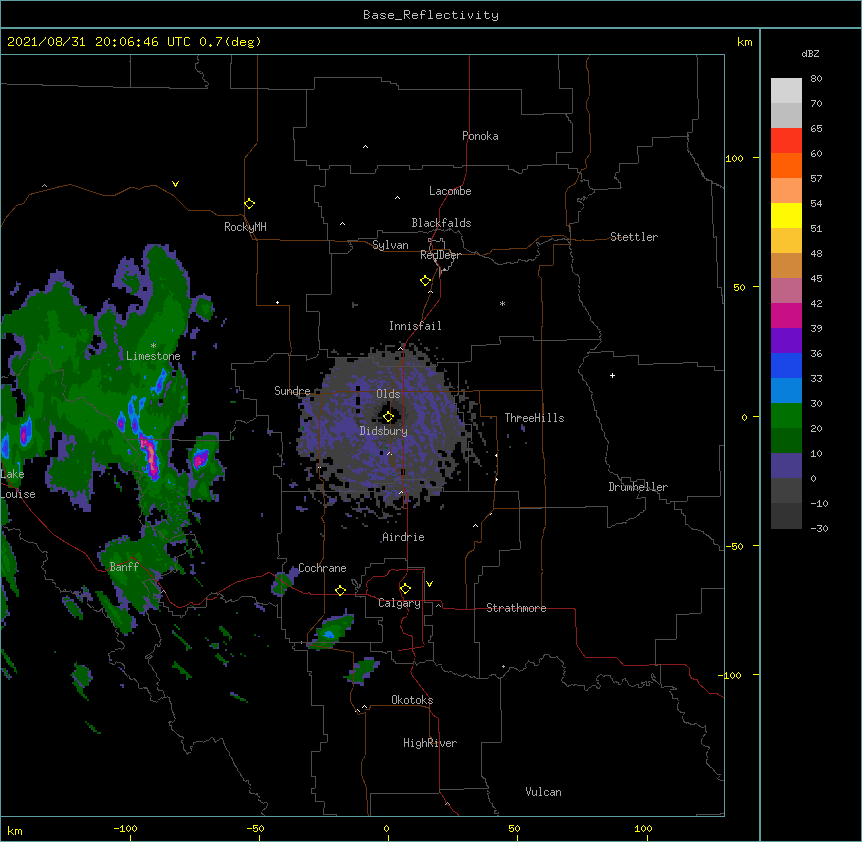The image size is (862, 842).
Task: Pick the purple 36-39 dBZ legend swatch
Action: tap(786, 341)
